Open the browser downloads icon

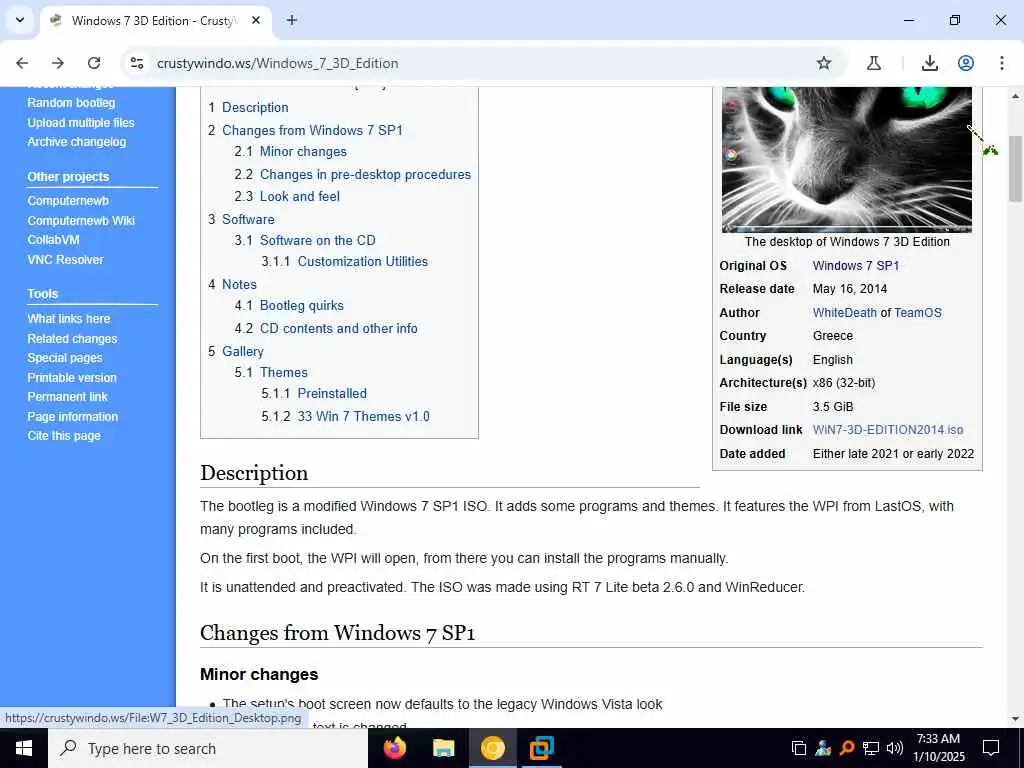930,63
